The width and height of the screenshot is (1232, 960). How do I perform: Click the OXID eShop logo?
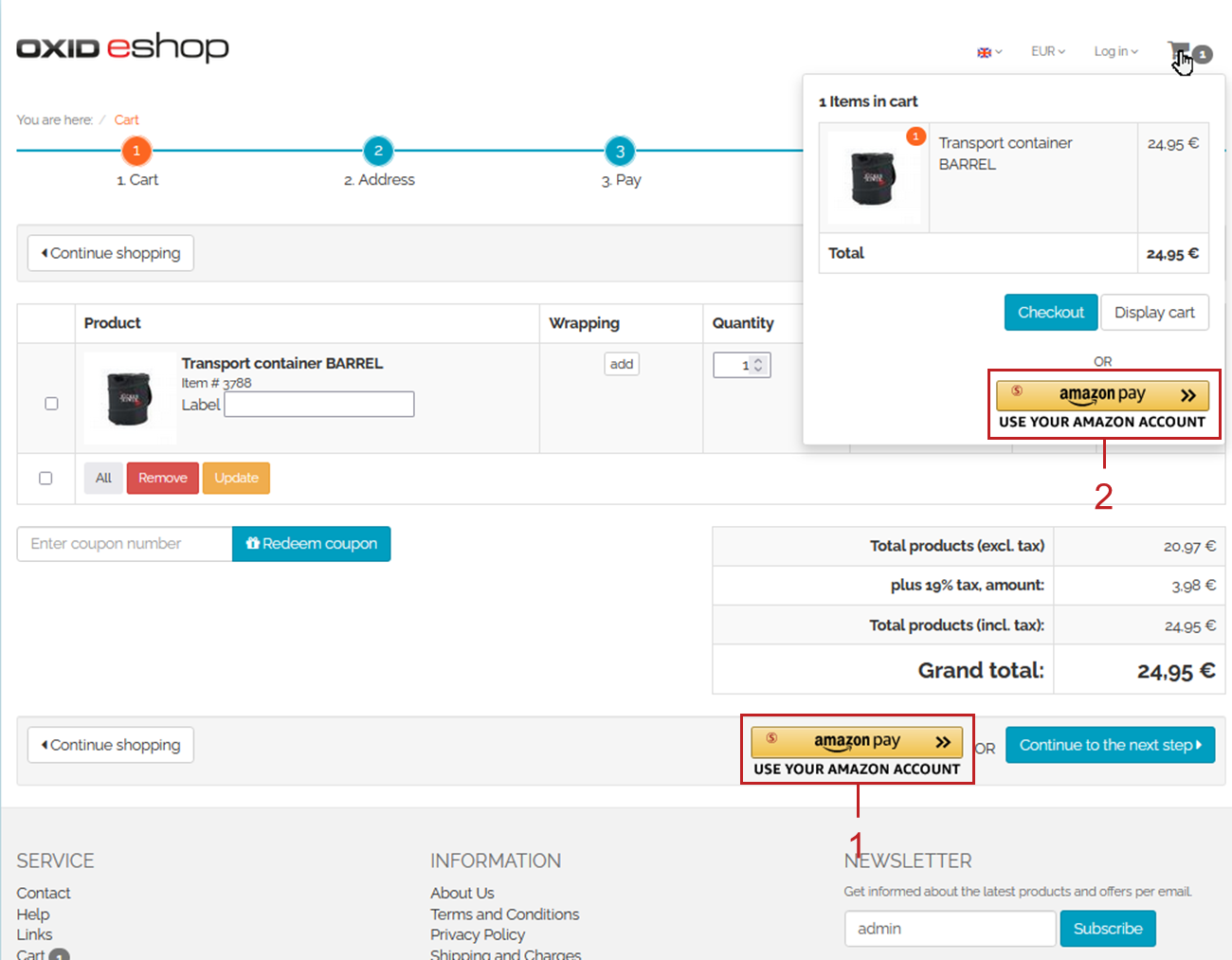pos(122,47)
